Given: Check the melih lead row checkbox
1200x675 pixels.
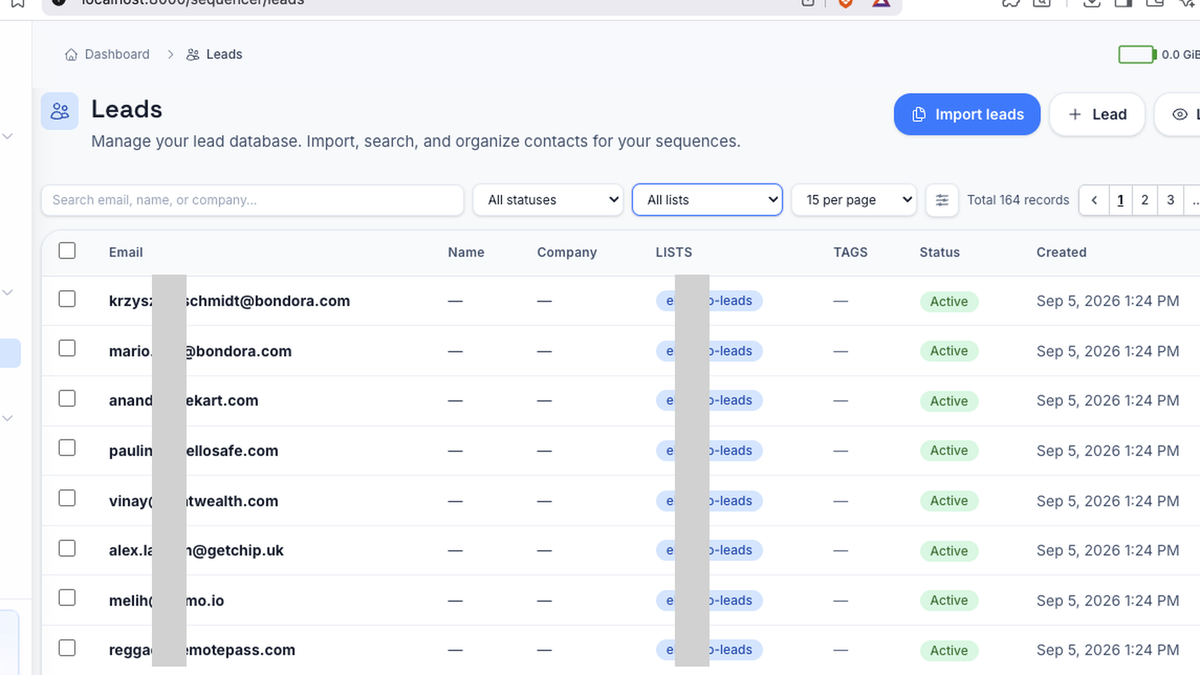Looking at the screenshot, I should point(67,599).
